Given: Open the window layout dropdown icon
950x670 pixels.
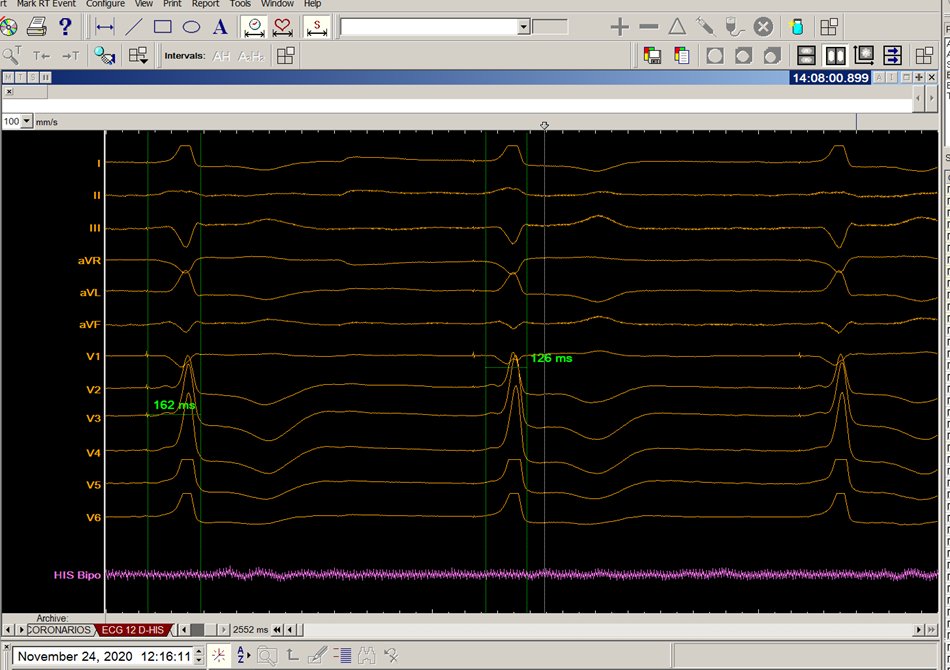Looking at the screenshot, I should (138, 56).
